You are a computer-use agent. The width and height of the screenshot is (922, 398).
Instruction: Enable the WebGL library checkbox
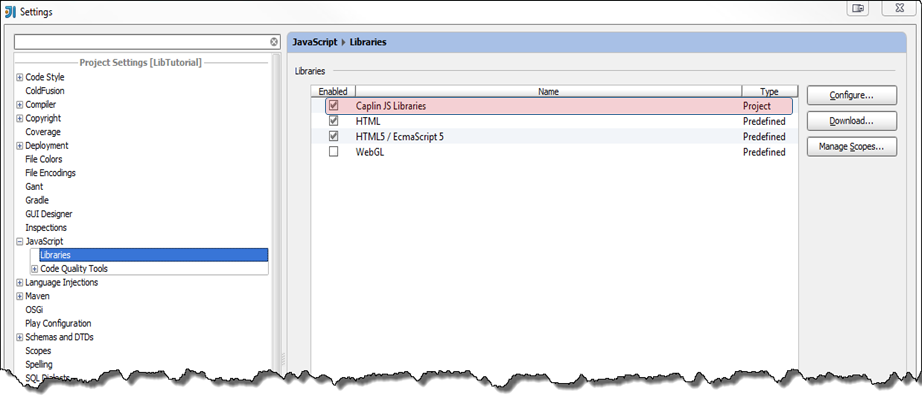click(333, 152)
